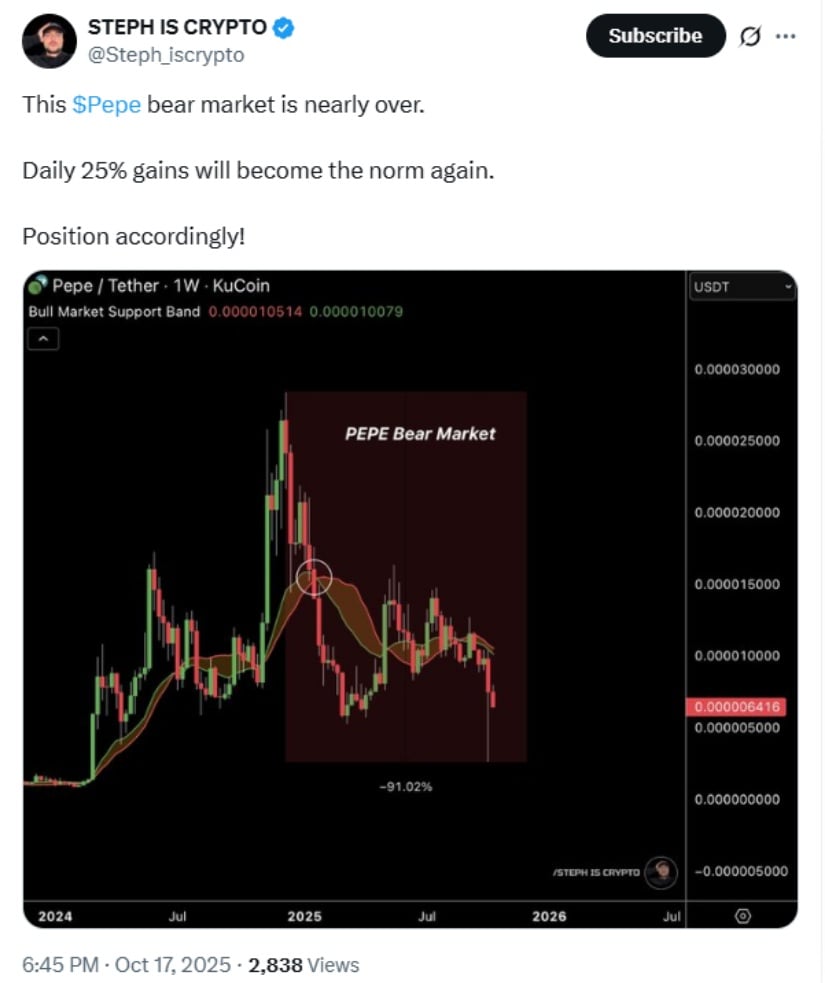
Task: Click the red 0.000006416 price label
Action: [738, 707]
